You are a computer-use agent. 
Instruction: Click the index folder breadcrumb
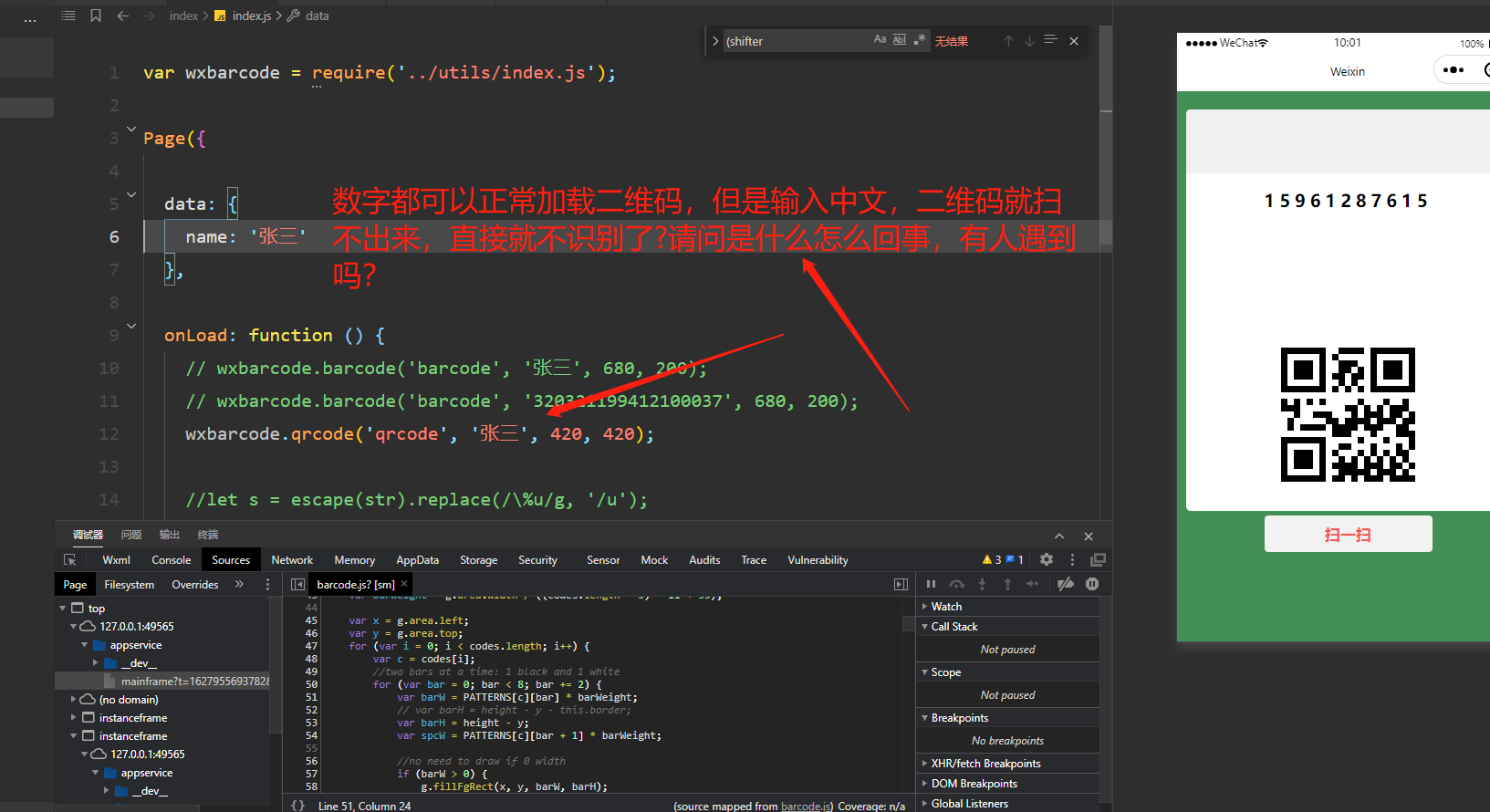point(183,16)
